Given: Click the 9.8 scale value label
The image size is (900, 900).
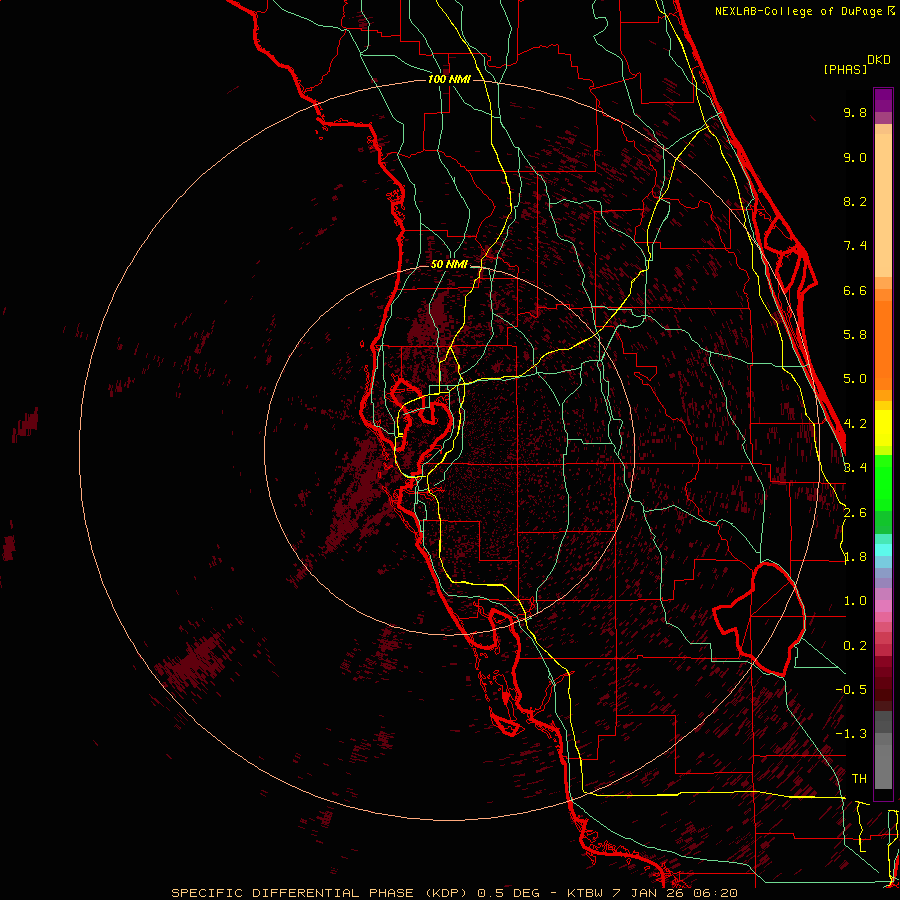Looking at the screenshot, I should (x=854, y=113).
